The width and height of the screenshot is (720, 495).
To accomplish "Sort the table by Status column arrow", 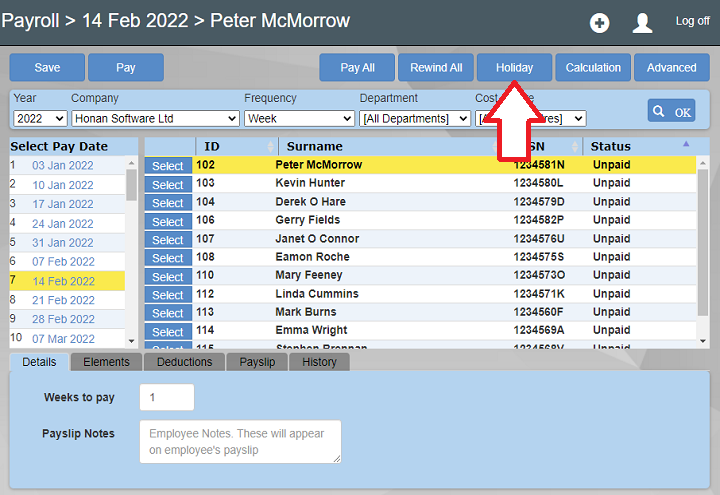I will [686, 144].
